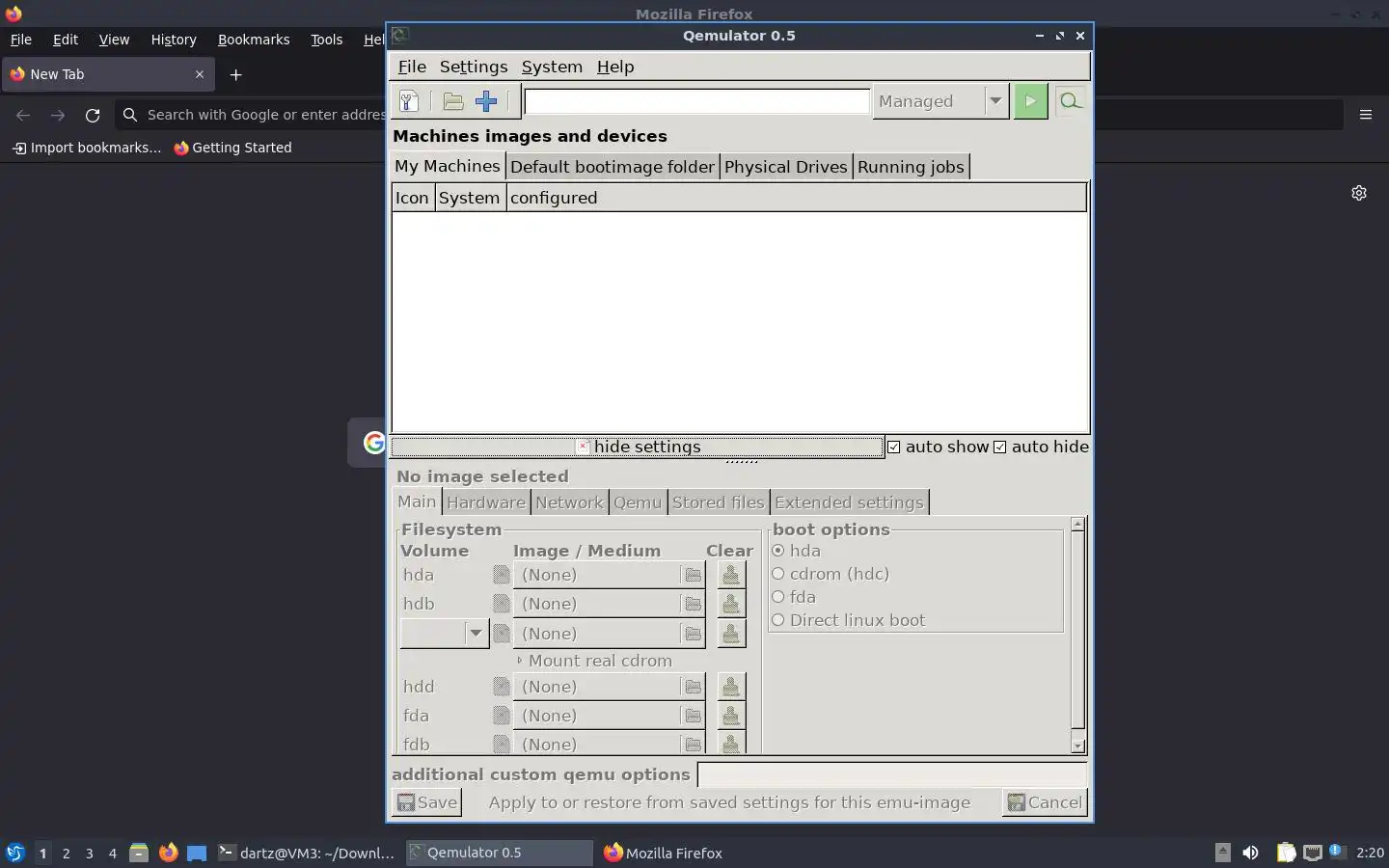The height and width of the screenshot is (868, 1389).
Task: Launch Firefox from the taskbar launcher icon
Action: [169, 853]
